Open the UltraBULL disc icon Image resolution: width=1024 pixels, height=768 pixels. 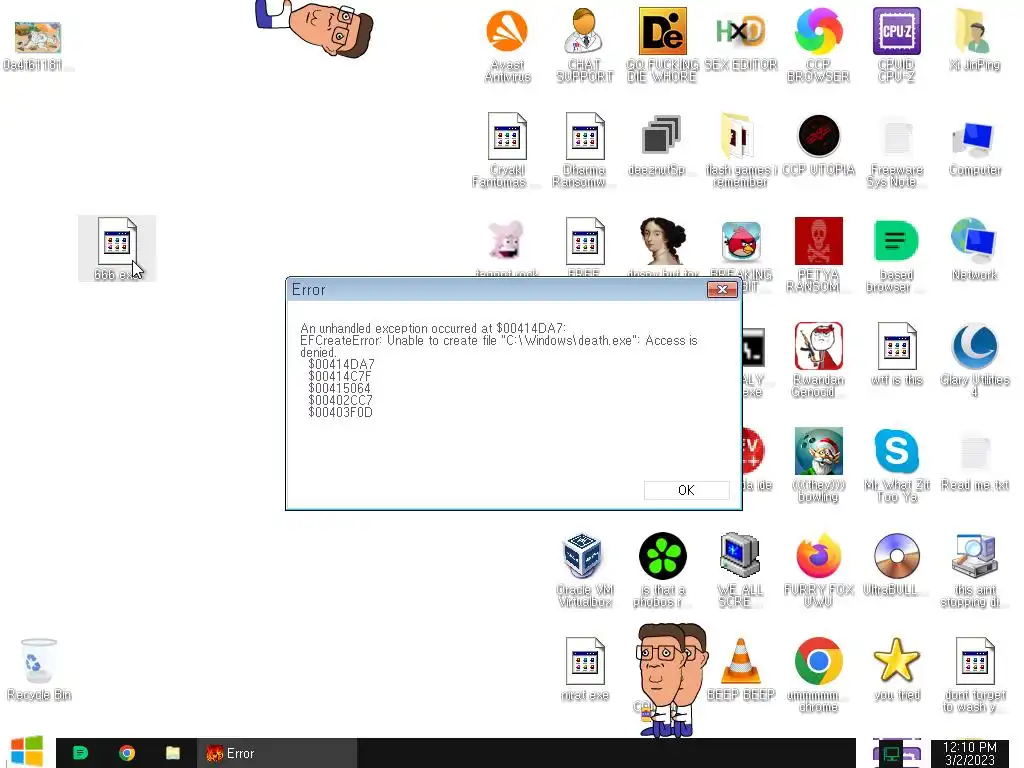[x=897, y=565]
